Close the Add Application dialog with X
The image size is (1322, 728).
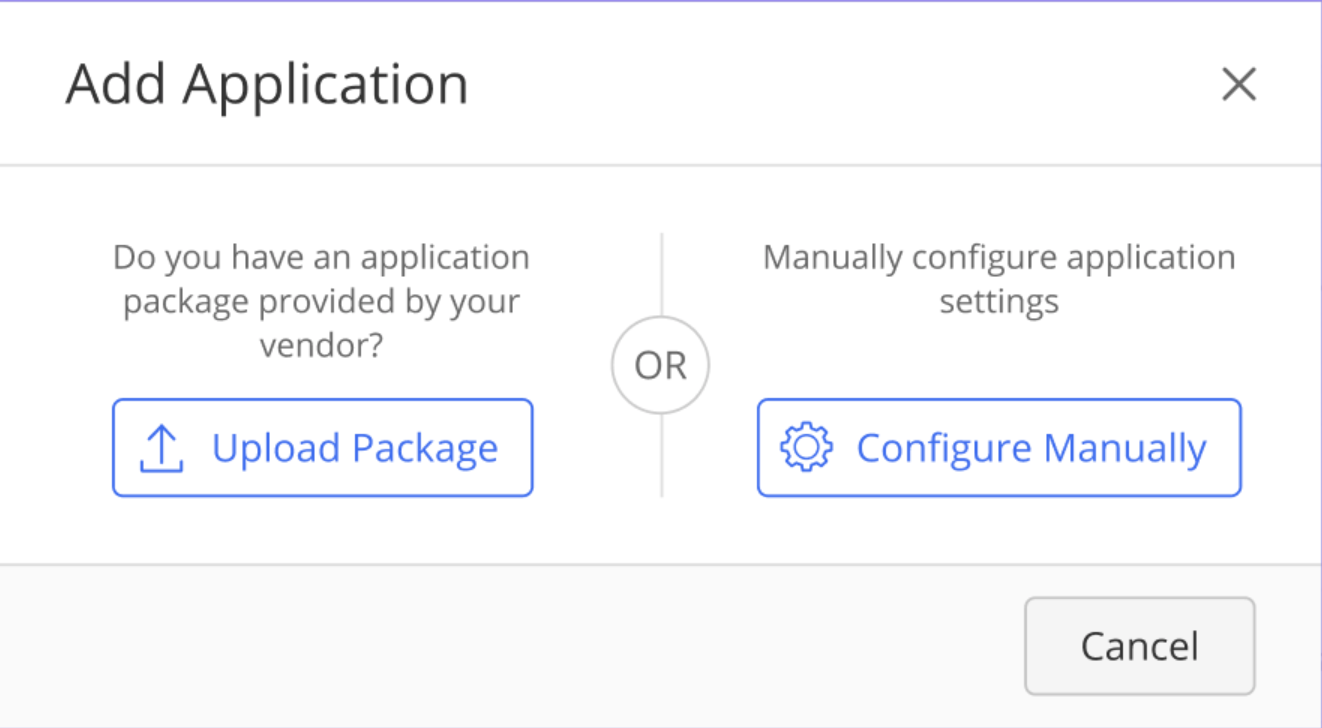click(x=1238, y=85)
